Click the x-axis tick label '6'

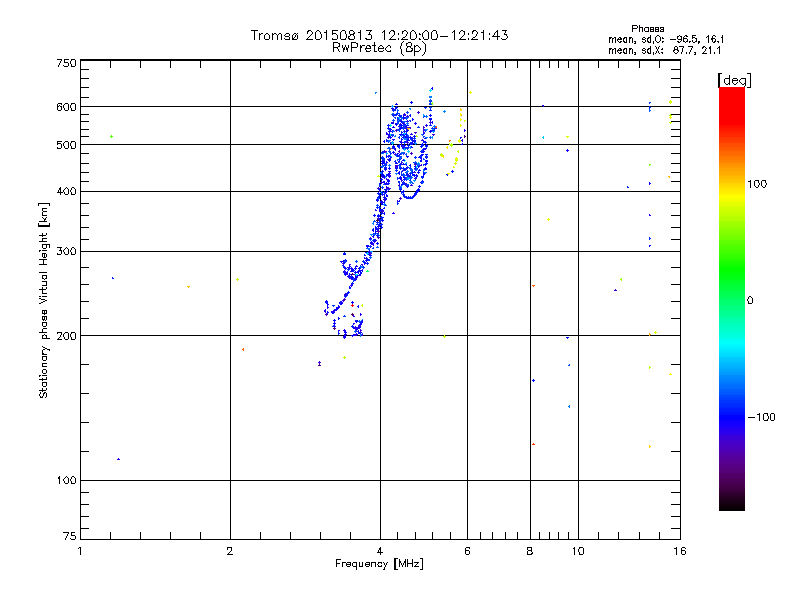467,551
